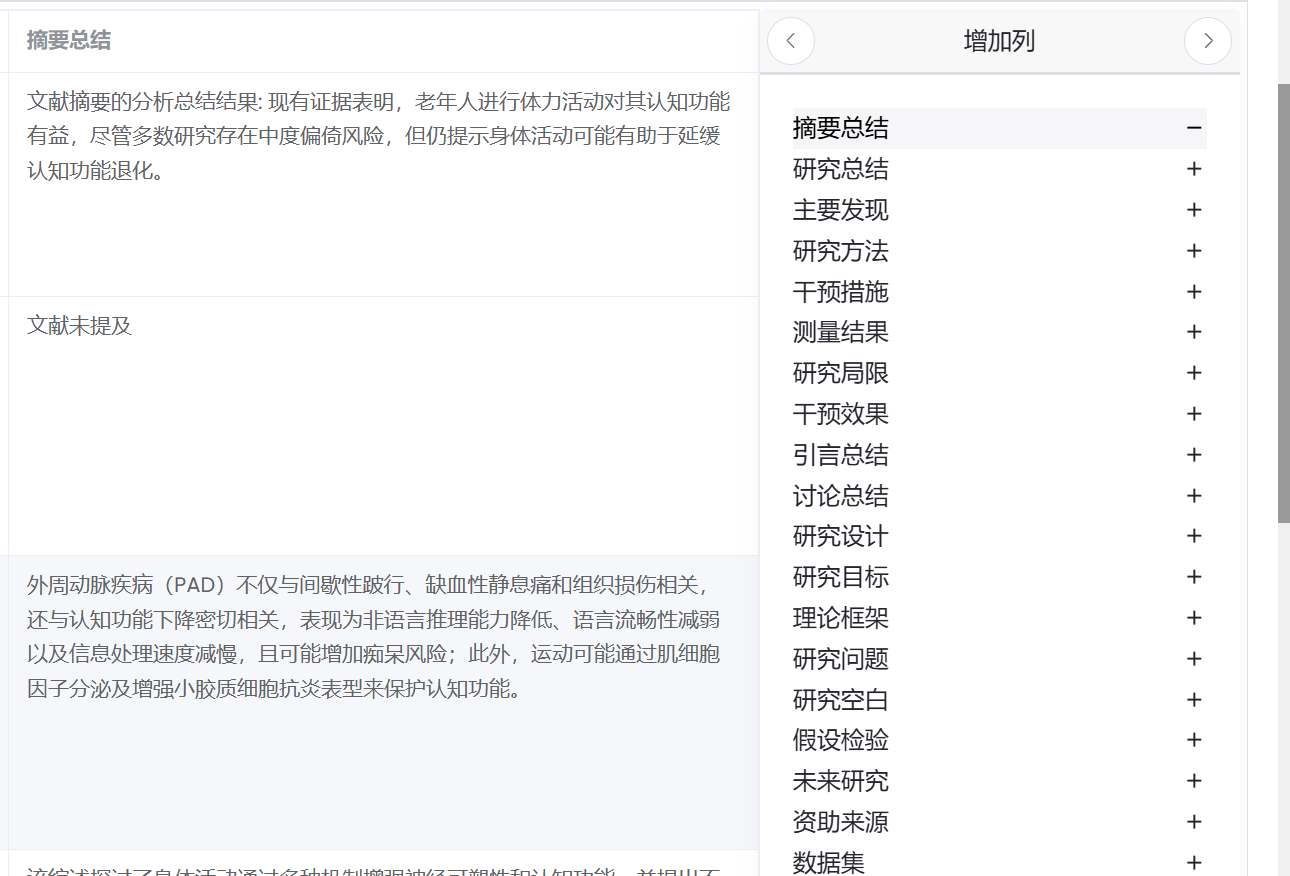The height and width of the screenshot is (876, 1290).
Task: Expand the 未来研究 entry
Action: click(x=1194, y=781)
